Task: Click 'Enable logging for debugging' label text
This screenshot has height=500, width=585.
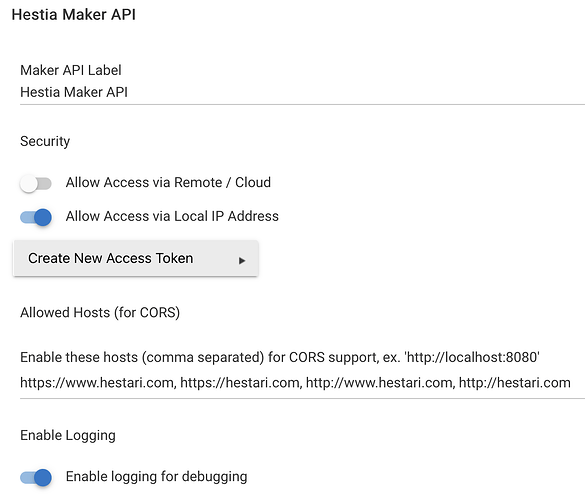Action: [x=157, y=477]
